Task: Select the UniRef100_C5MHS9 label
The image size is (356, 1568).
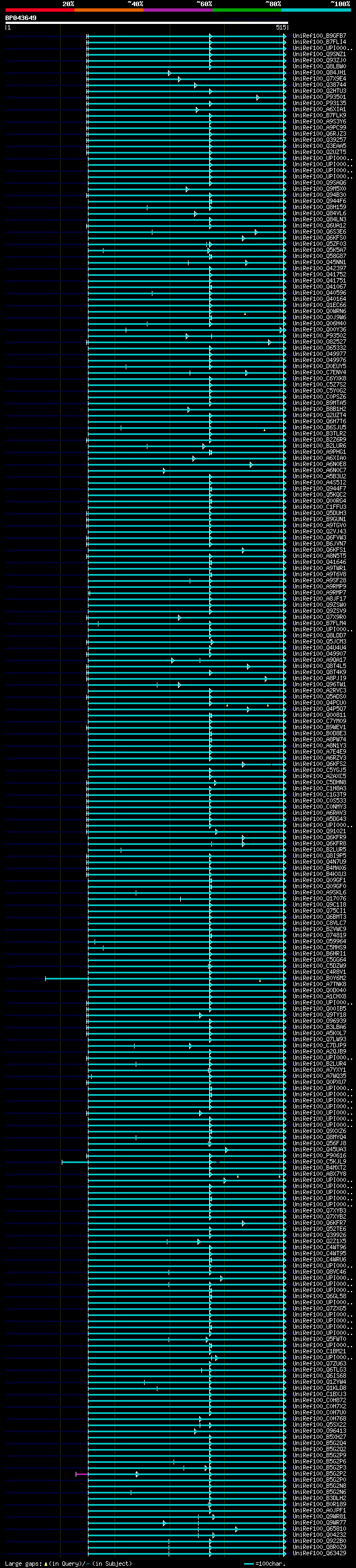Action: click(319, 947)
